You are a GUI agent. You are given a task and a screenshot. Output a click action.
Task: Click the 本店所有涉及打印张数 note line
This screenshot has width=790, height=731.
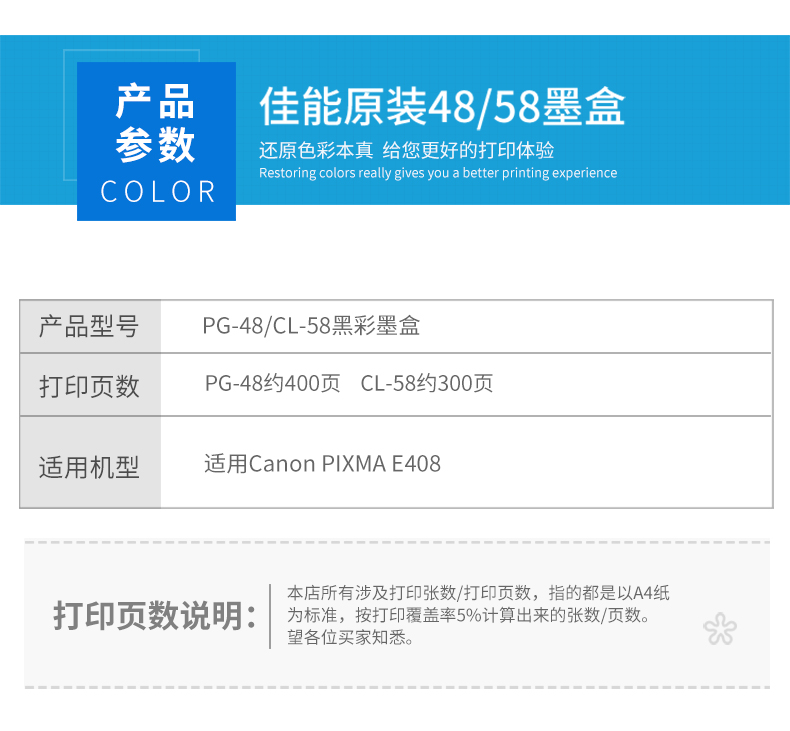coord(478,594)
